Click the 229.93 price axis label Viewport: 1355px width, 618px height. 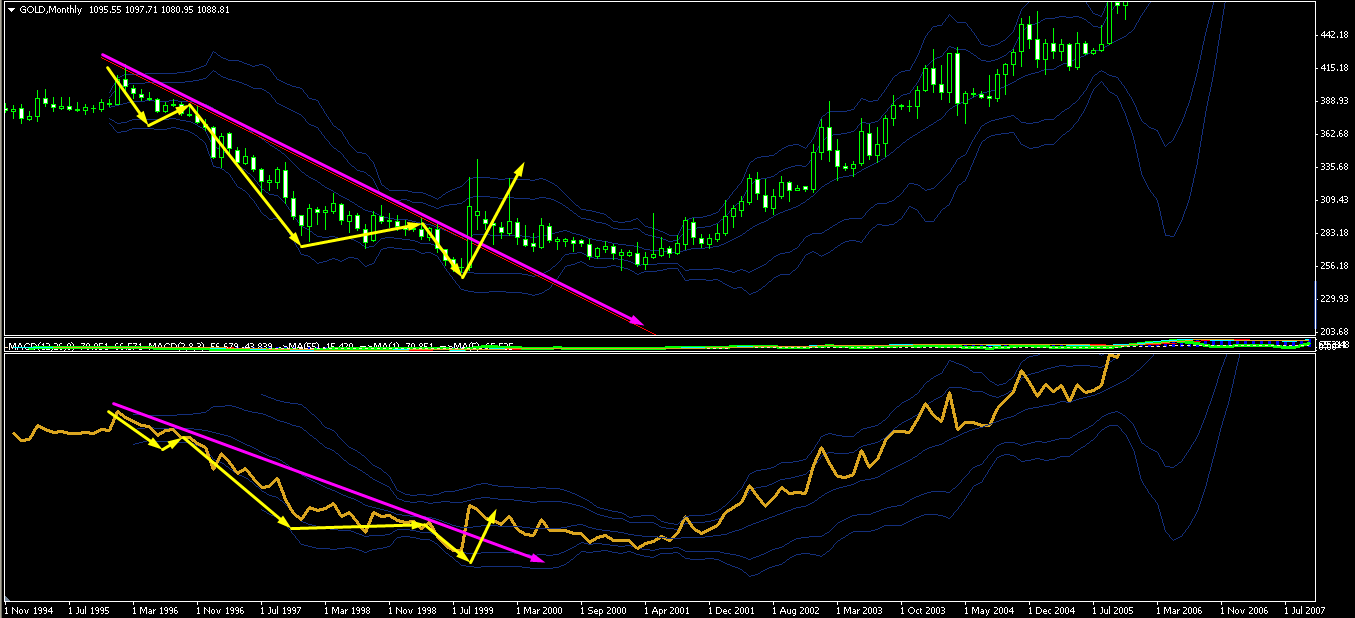point(1335,299)
